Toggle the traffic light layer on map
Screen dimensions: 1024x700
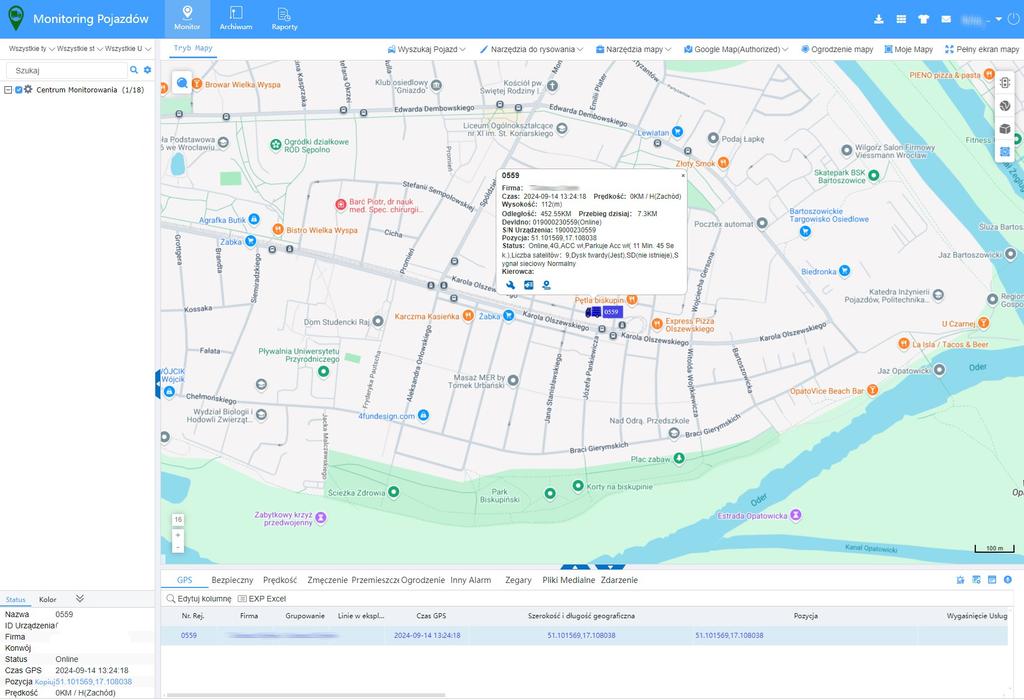tap(1005, 83)
